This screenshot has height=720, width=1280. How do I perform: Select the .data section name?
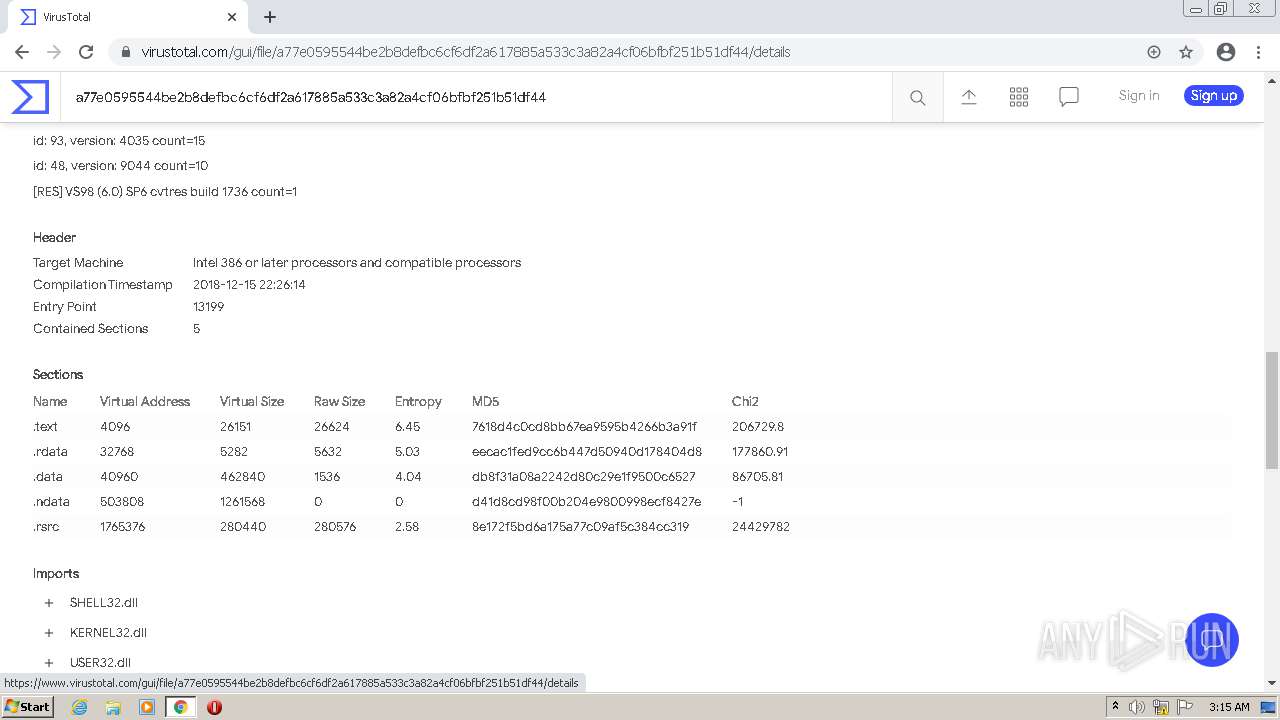click(x=48, y=477)
